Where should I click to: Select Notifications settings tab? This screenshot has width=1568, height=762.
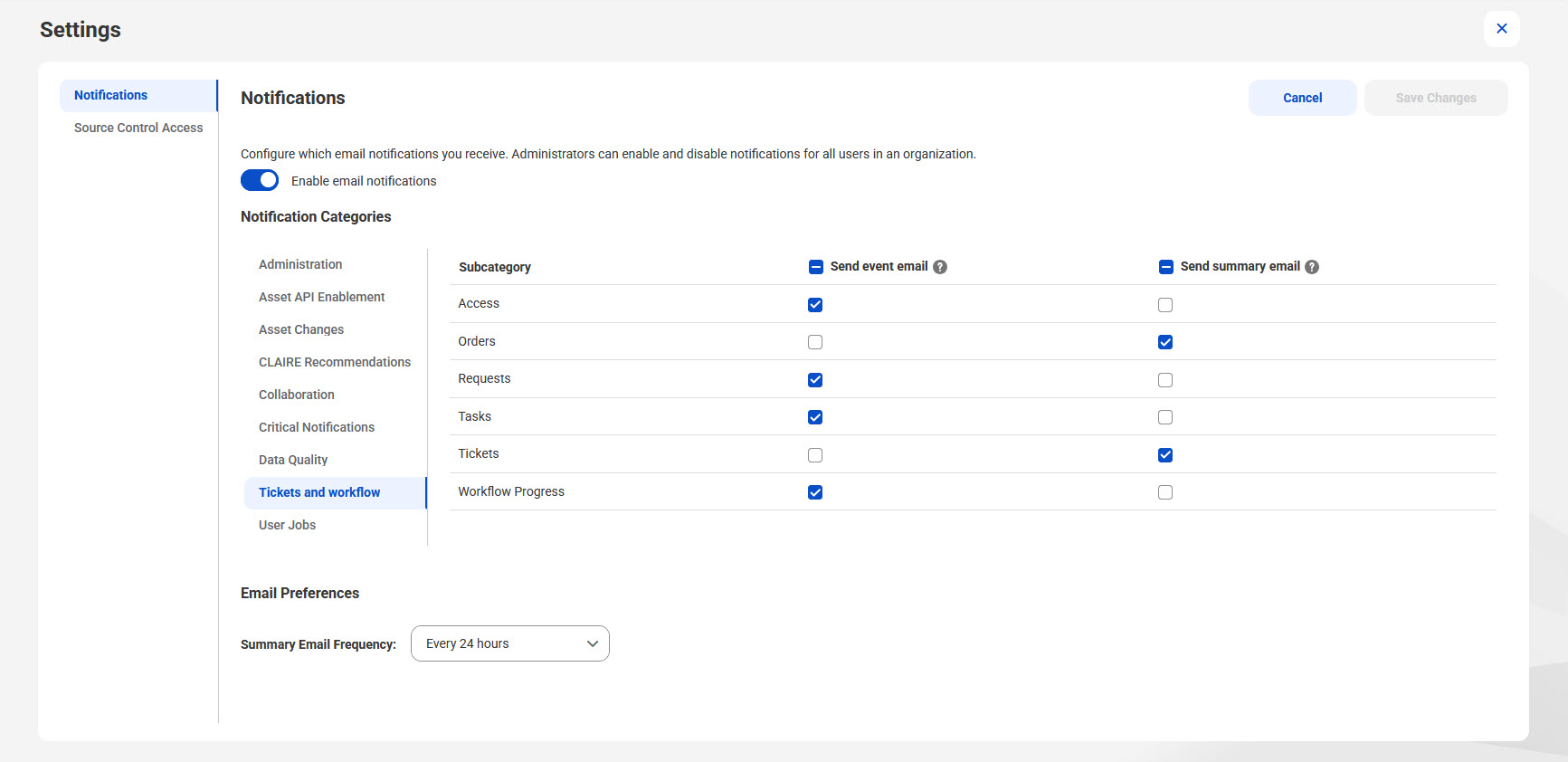138,95
